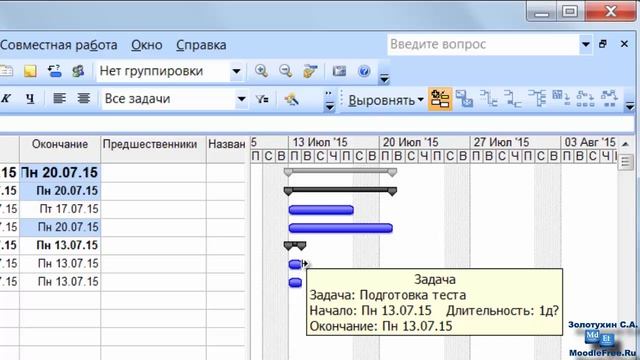Expand the Выровнять dropdown menu
This screenshot has height=360, width=640.
pyautogui.click(x=421, y=100)
